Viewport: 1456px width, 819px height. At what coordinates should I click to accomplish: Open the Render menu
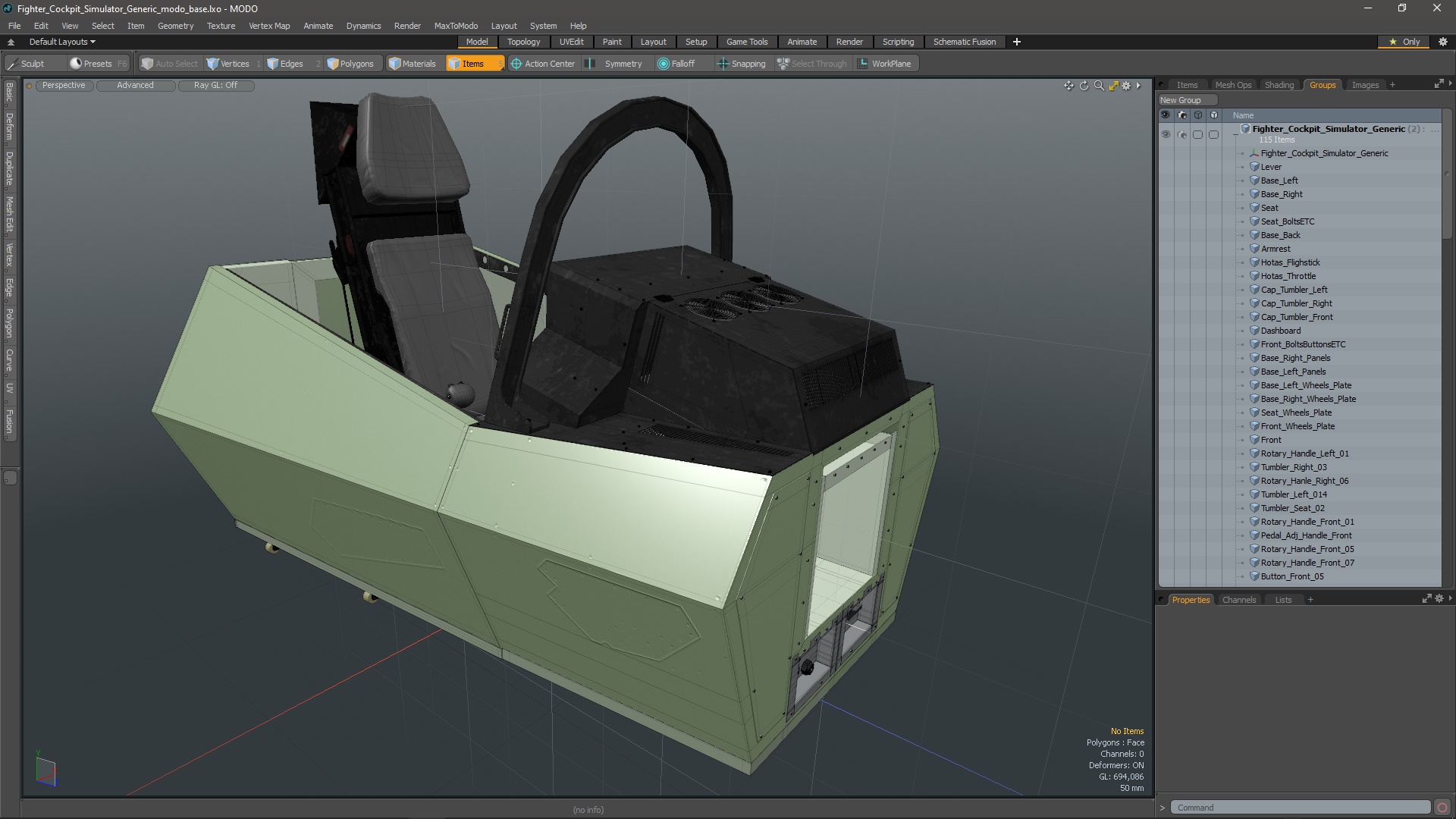coord(407,25)
